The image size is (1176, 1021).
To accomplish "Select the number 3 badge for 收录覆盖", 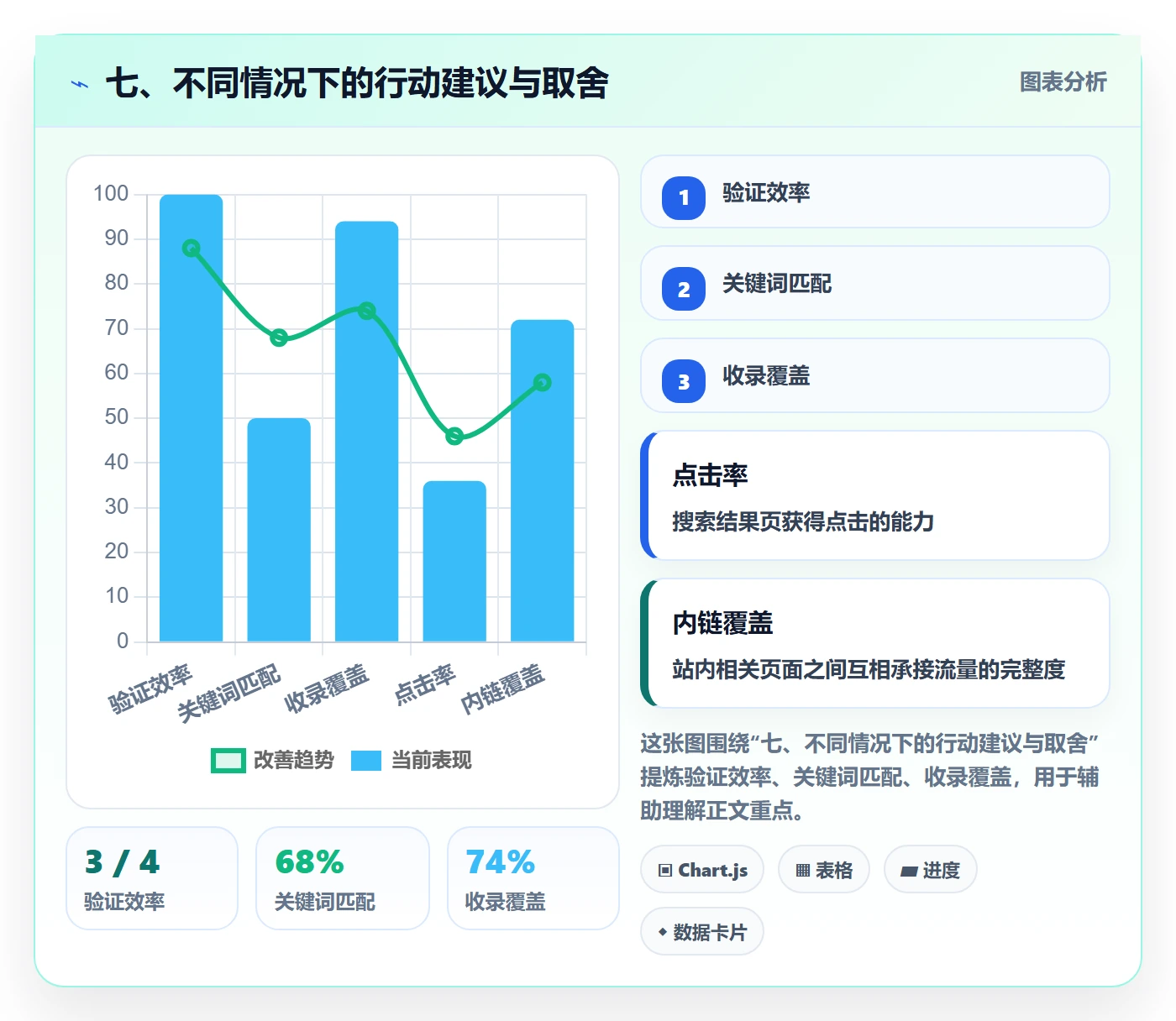I will tap(684, 382).
